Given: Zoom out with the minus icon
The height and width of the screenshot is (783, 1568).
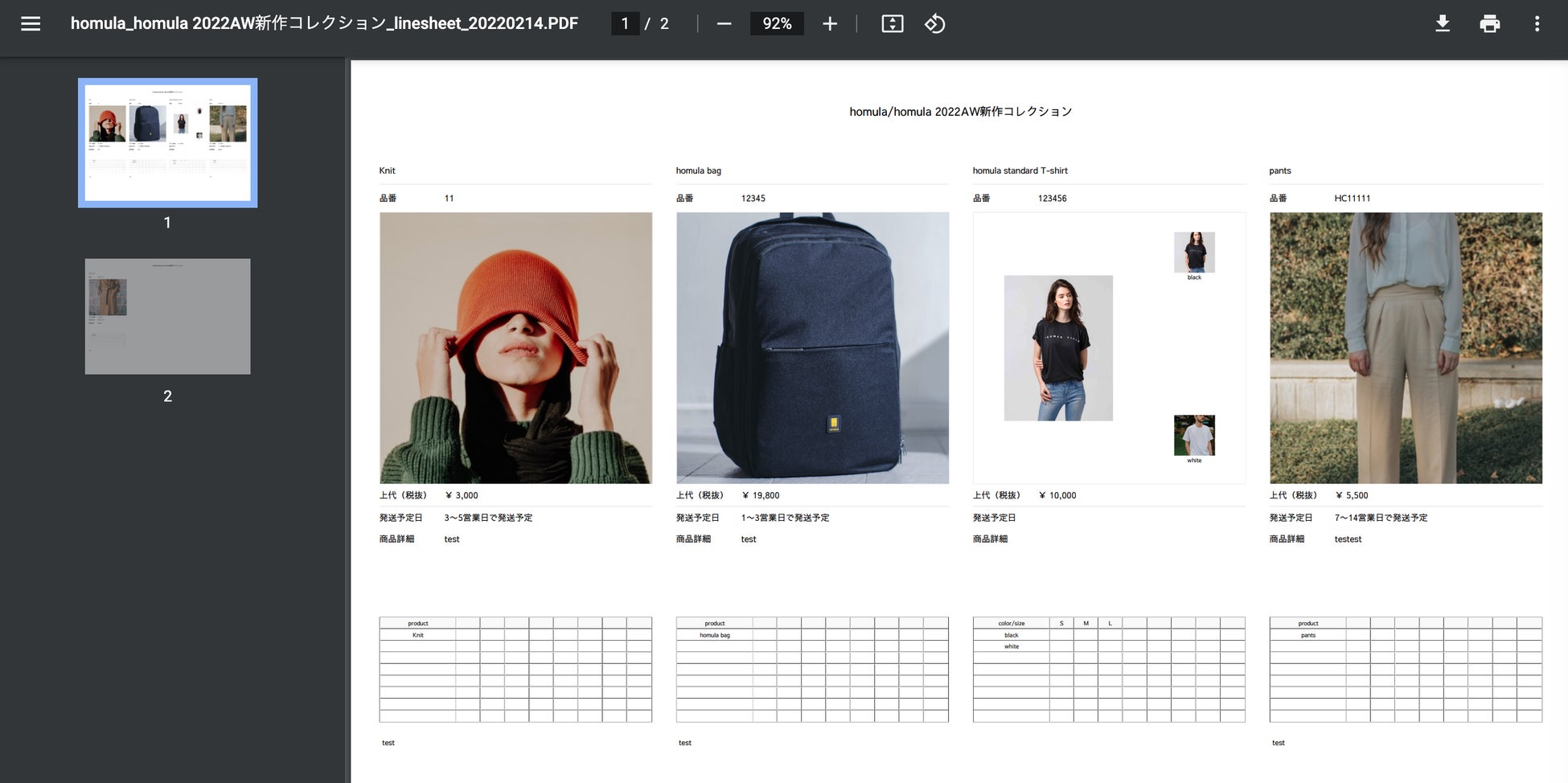Looking at the screenshot, I should tap(724, 23).
